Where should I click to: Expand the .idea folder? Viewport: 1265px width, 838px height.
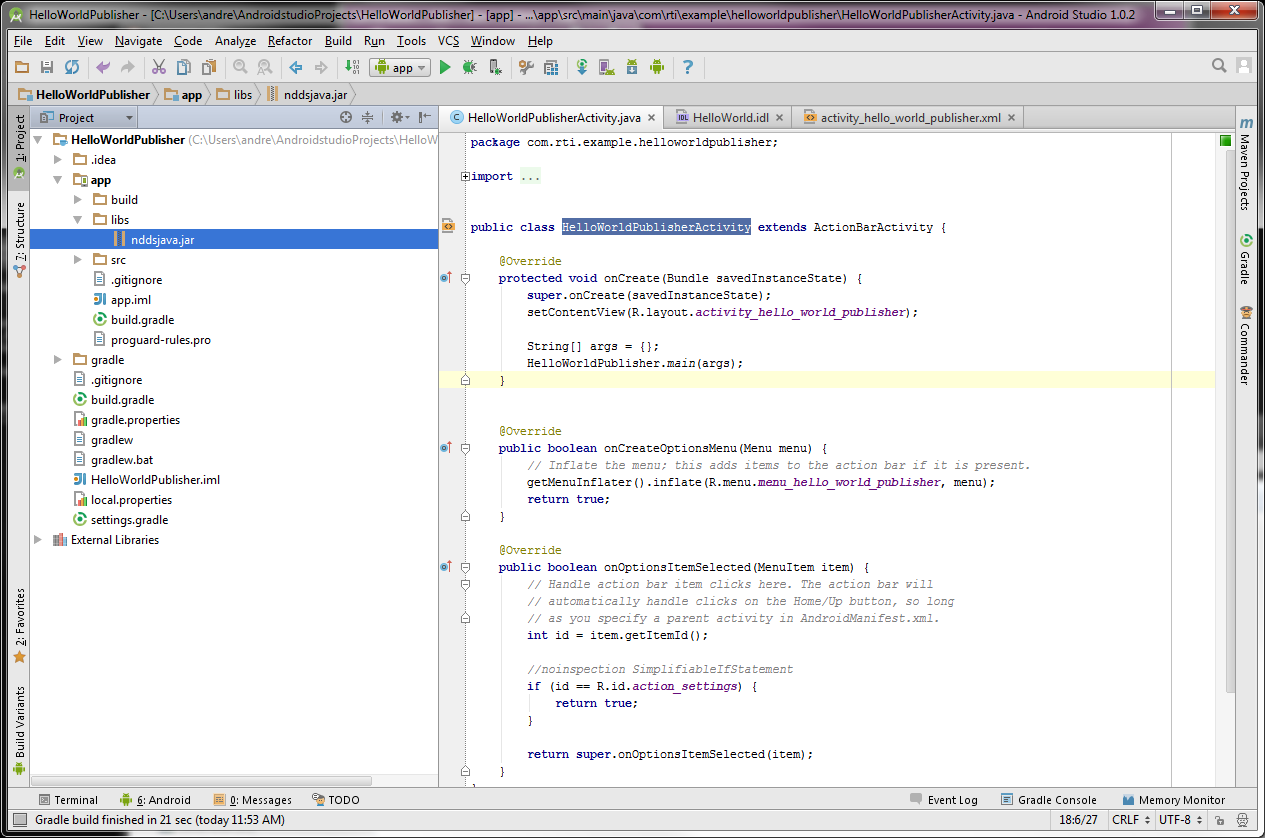tap(58, 160)
